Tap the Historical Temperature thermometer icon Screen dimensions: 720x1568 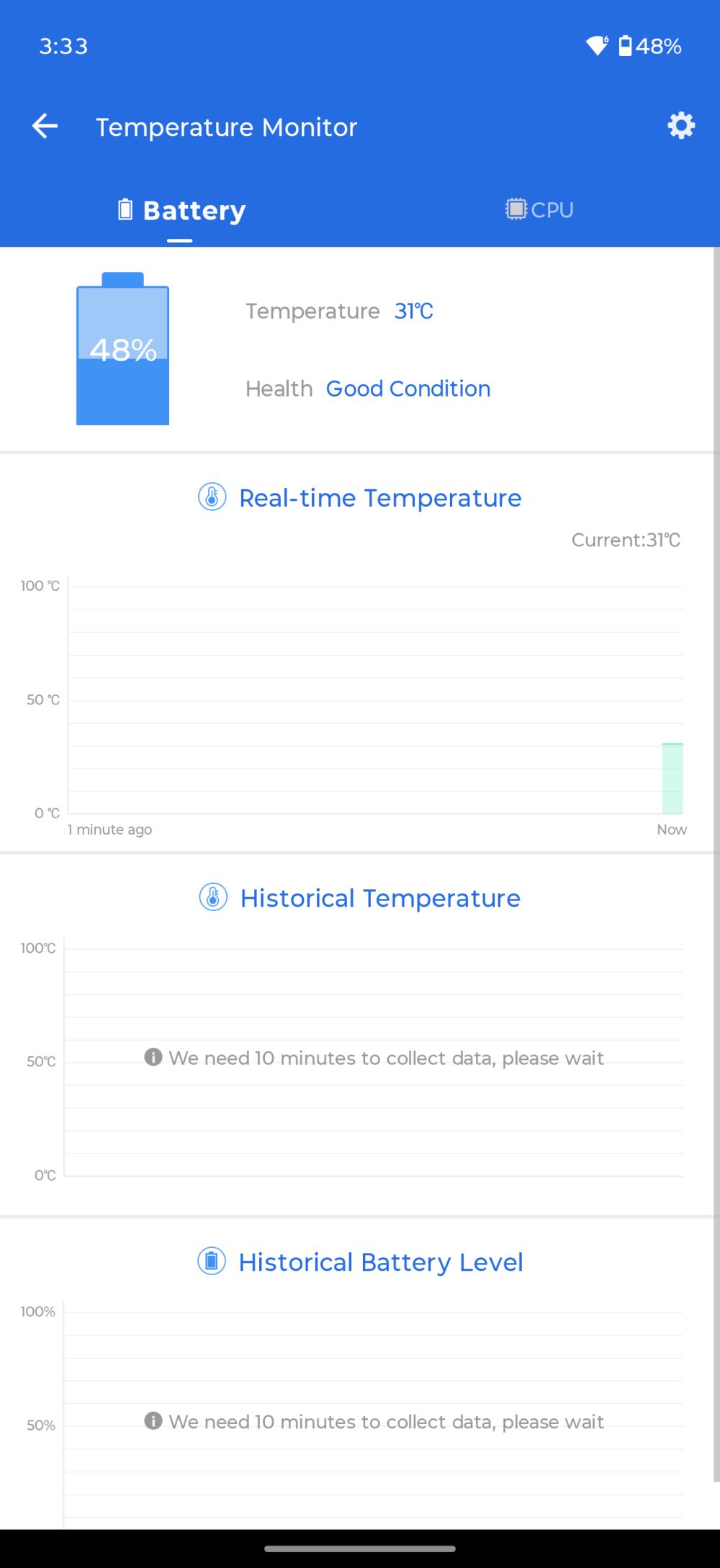coord(213,897)
